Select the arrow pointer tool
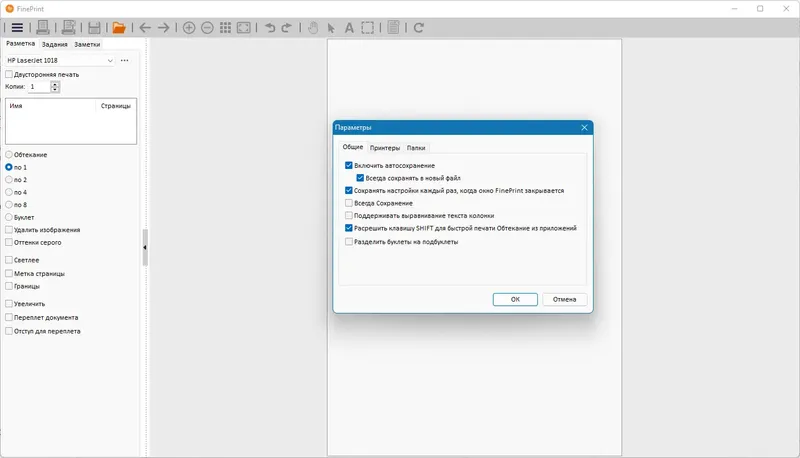 point(331,28)
